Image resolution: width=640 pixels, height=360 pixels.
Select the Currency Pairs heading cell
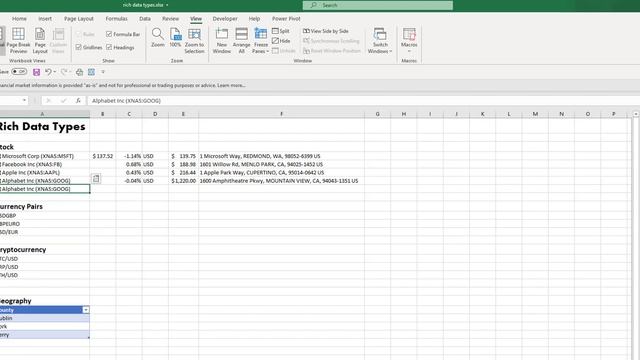44,207
